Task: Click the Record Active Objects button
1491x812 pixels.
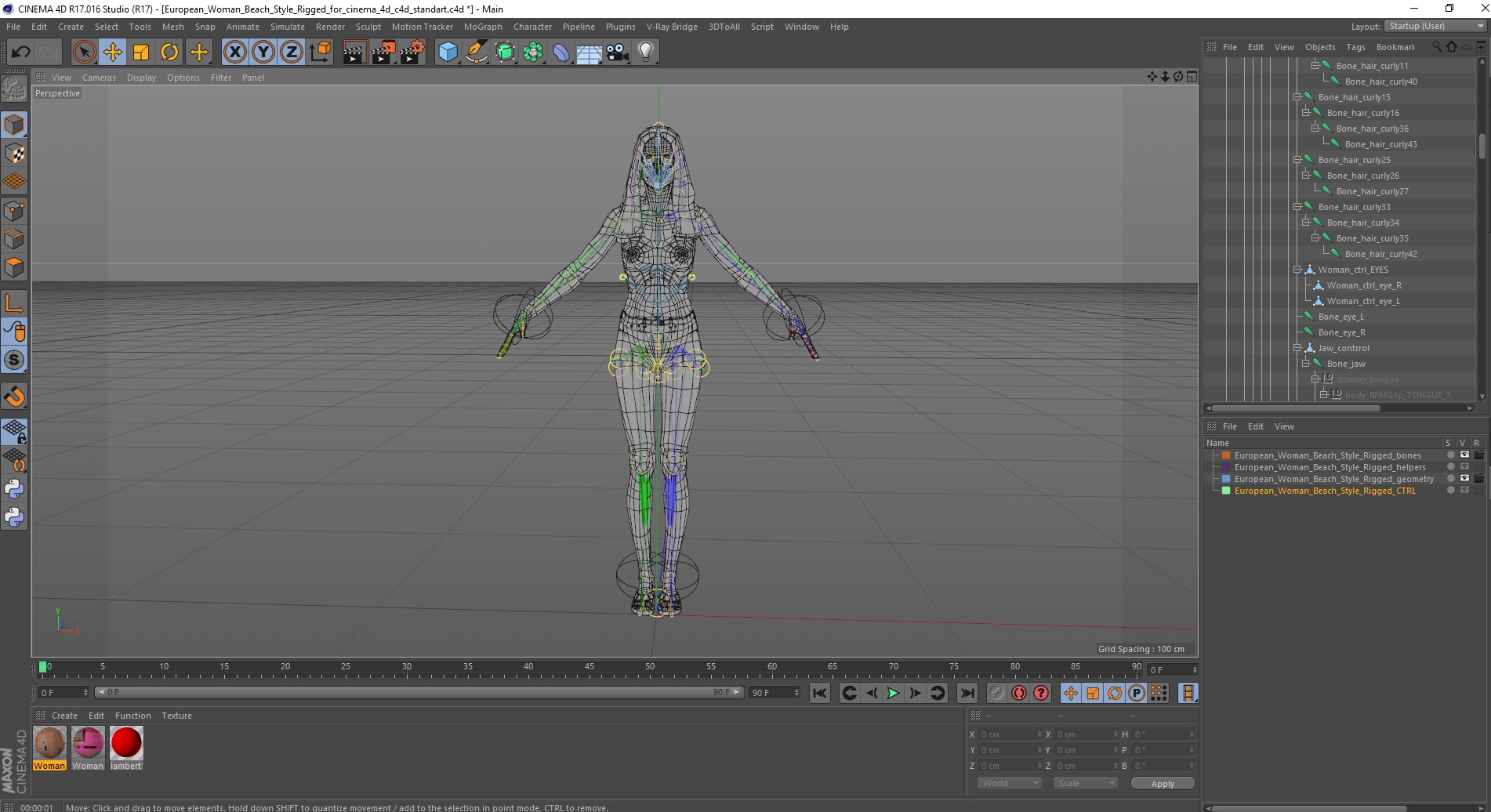Action: coord(996,693)
